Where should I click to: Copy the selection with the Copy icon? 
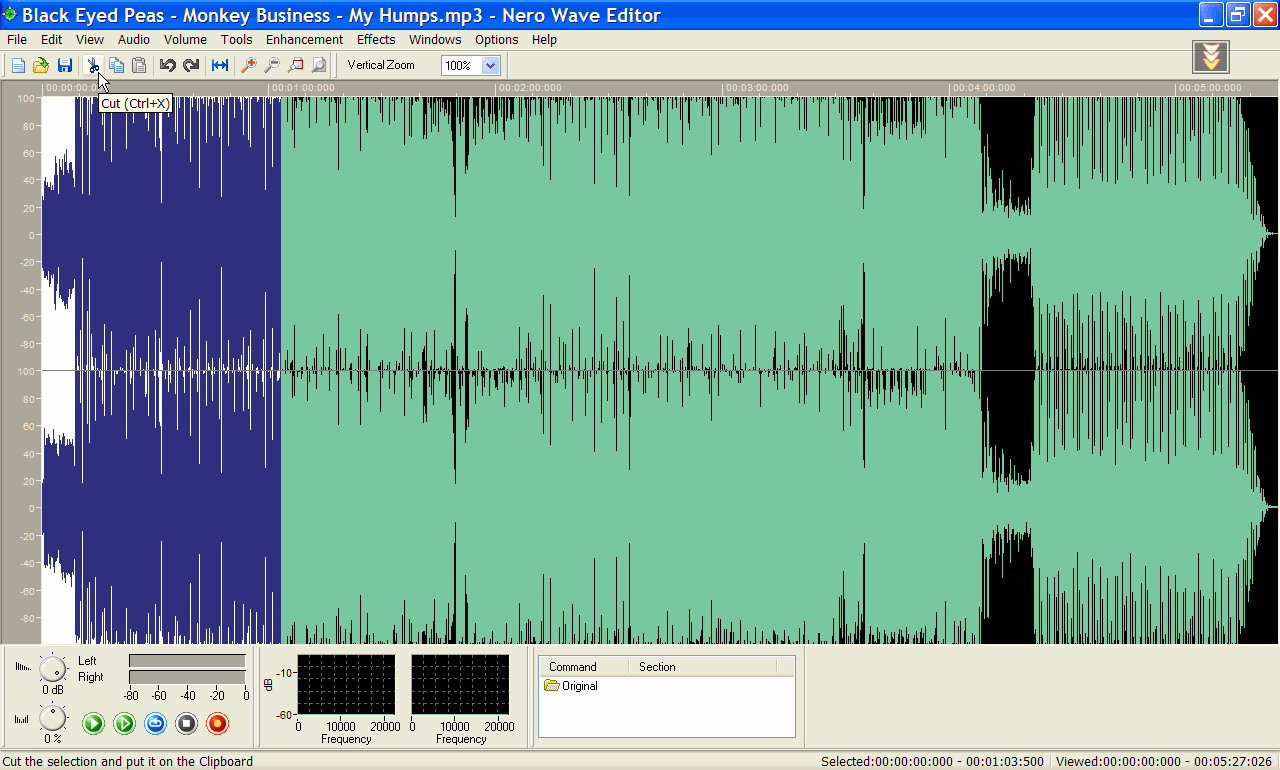pos(116,65)
